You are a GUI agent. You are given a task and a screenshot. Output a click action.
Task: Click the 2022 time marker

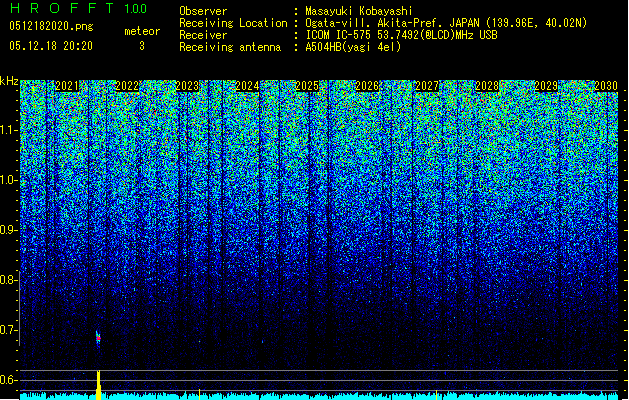tap(127, 86)
